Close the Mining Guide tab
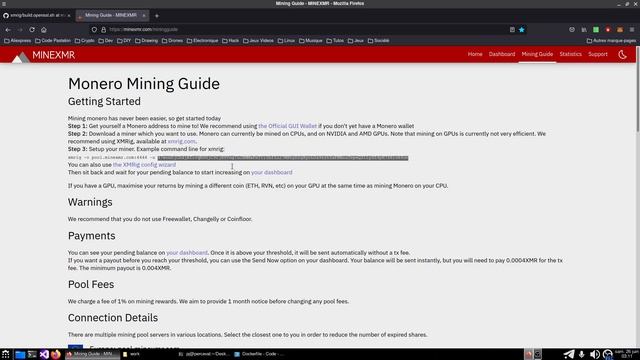 pyautogui.click(x=144, y=16)
